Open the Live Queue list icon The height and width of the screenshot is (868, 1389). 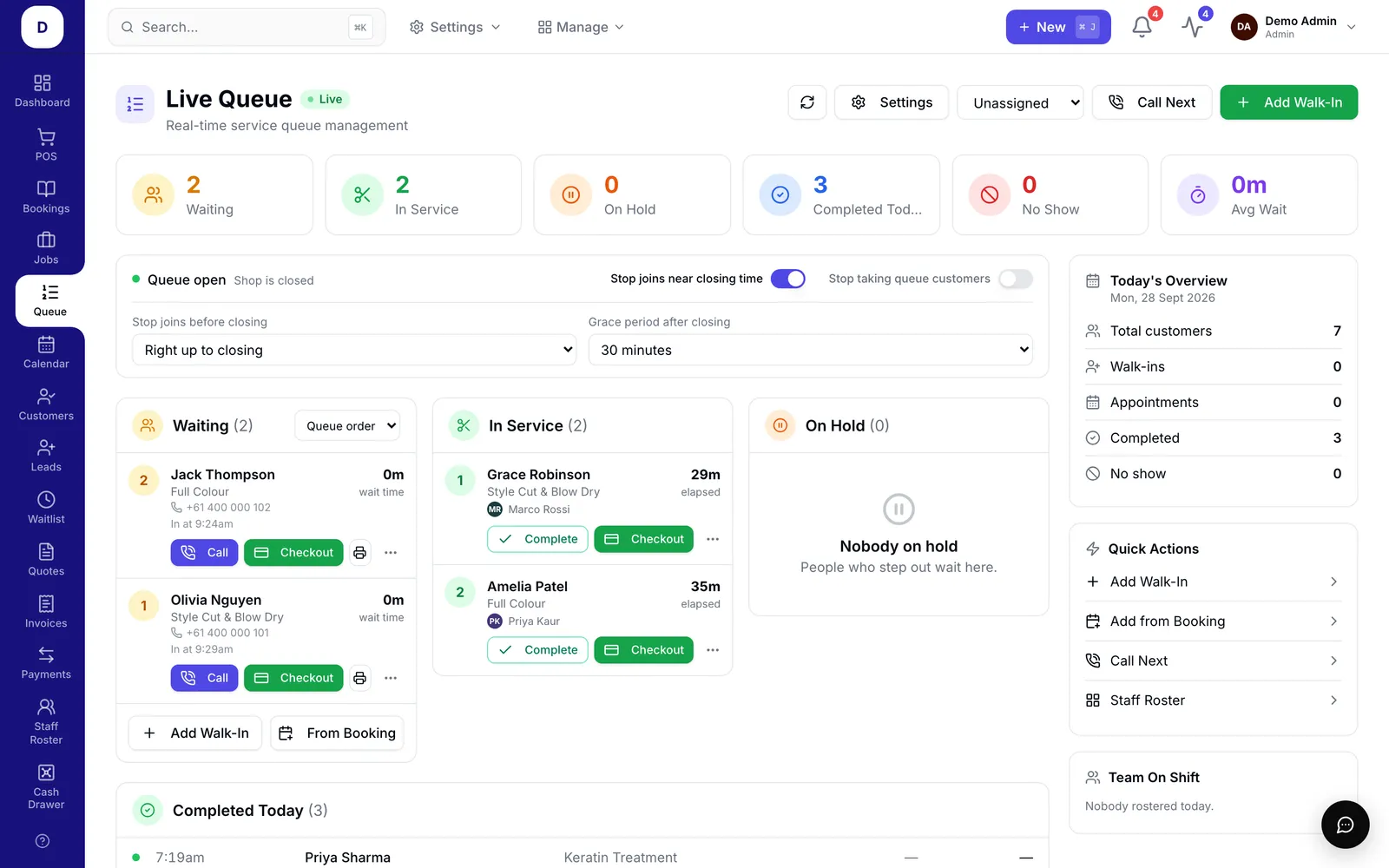tap(135, 104)
